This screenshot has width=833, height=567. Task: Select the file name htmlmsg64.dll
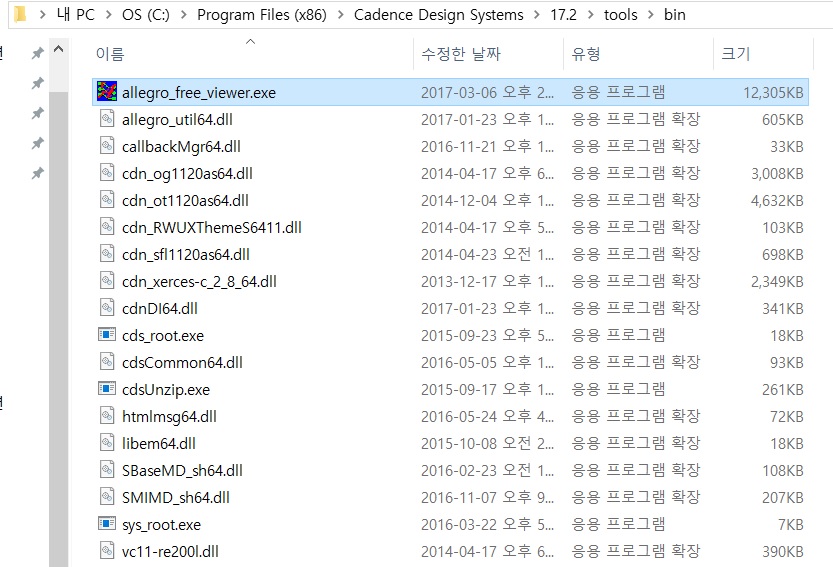[x=169, y=417]
